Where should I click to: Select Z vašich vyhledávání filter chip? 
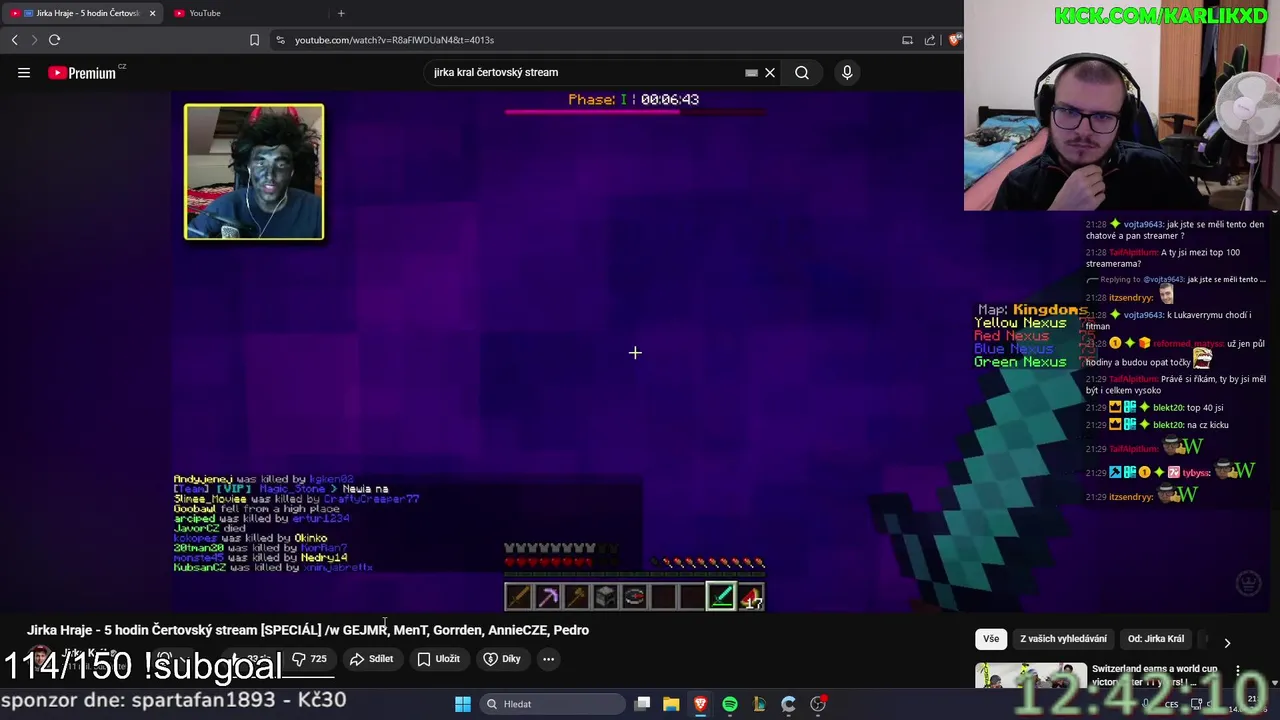pos(1063,639)
